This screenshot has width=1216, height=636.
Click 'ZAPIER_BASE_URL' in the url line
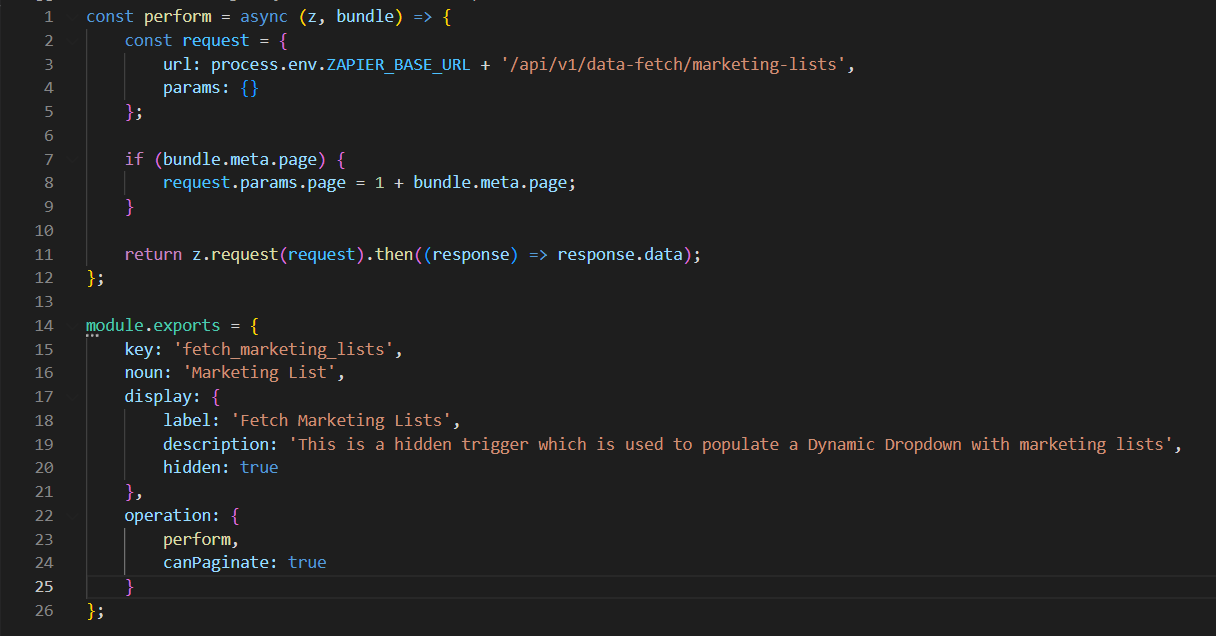[397, 64]
